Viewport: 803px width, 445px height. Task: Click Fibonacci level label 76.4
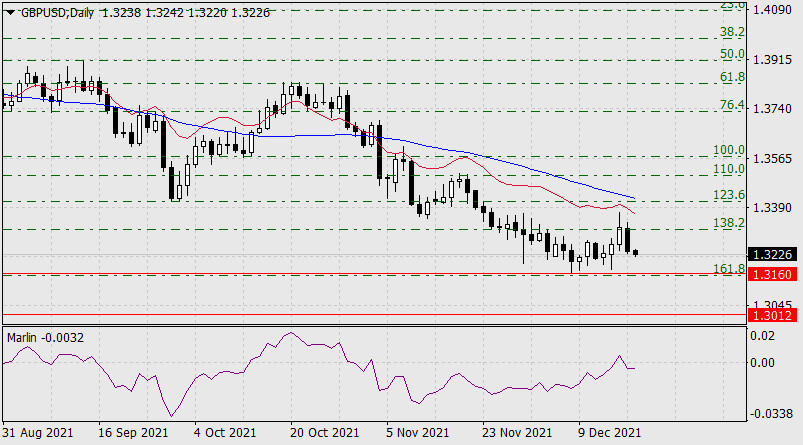point(732,105)
